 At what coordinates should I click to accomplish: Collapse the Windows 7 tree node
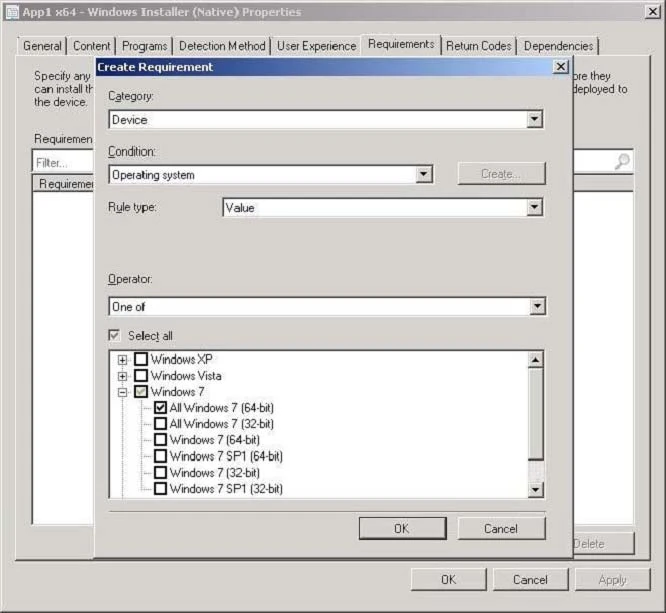tap(123, 392)
